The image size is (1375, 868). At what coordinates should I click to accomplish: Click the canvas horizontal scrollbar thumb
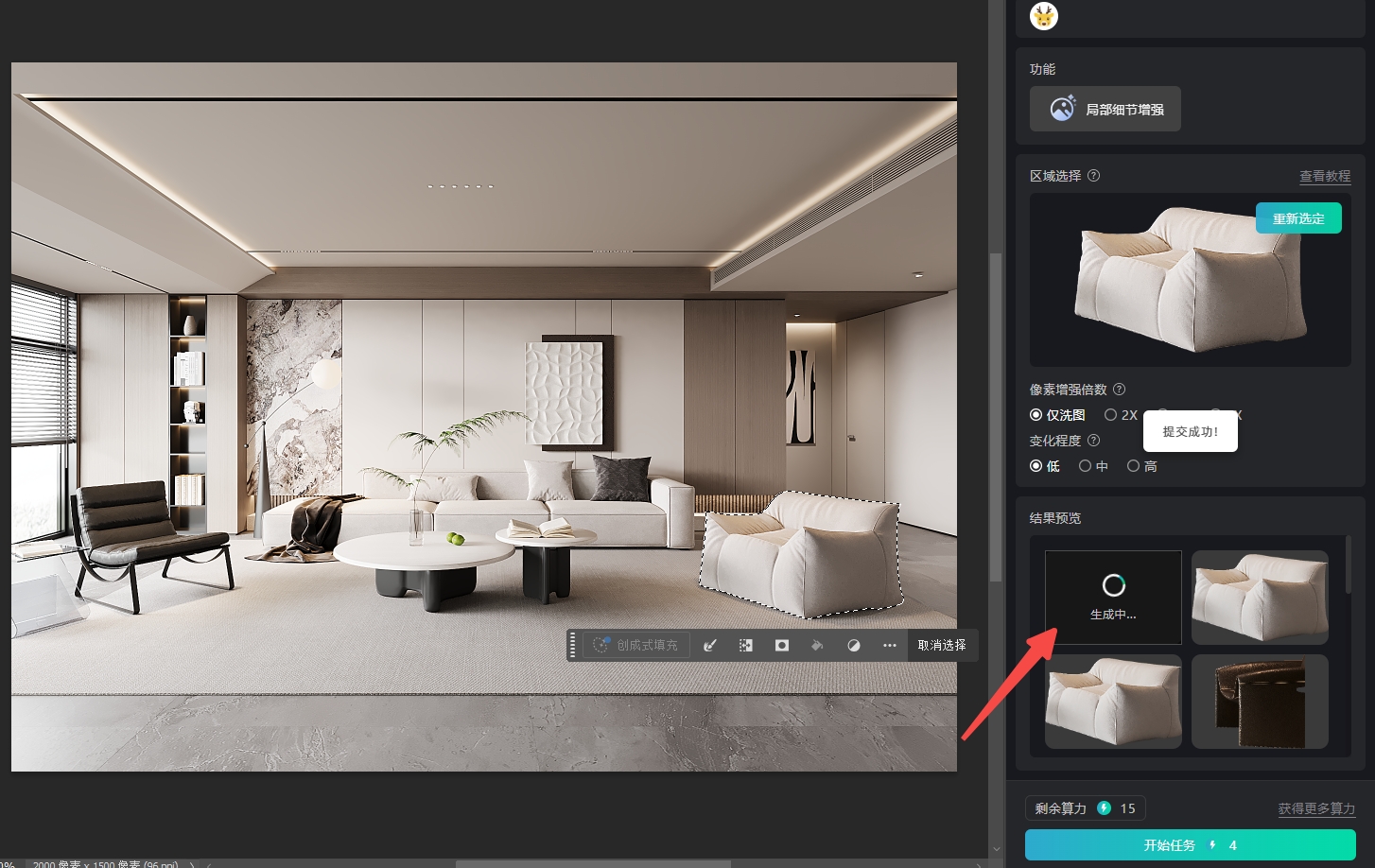coord(593,863)
